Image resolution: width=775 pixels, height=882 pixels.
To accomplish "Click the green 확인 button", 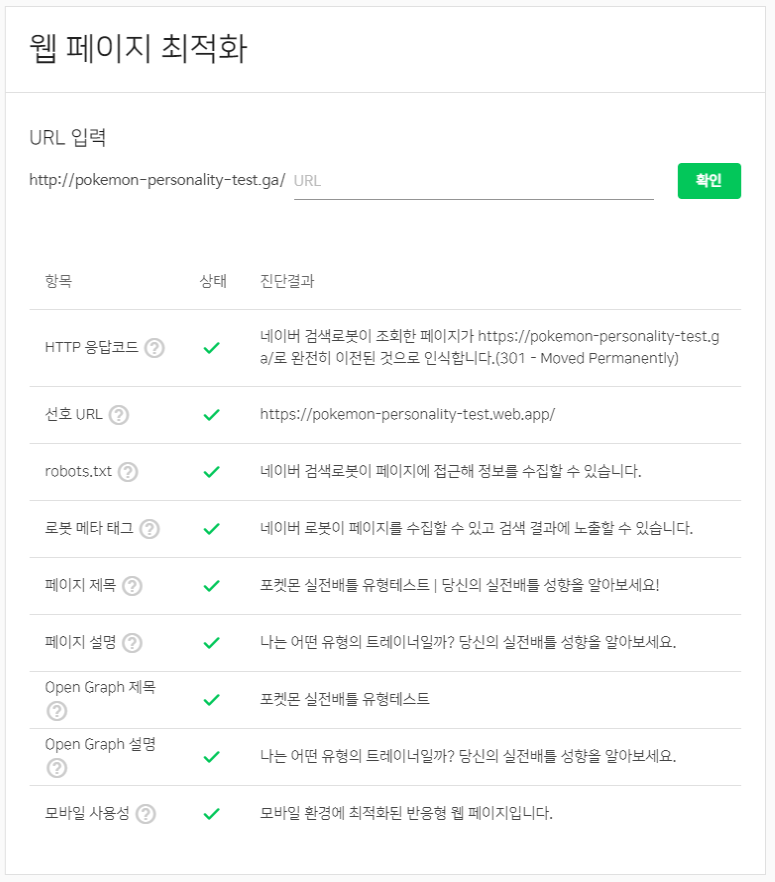I will pyautogui.click(x=709, y=181).
